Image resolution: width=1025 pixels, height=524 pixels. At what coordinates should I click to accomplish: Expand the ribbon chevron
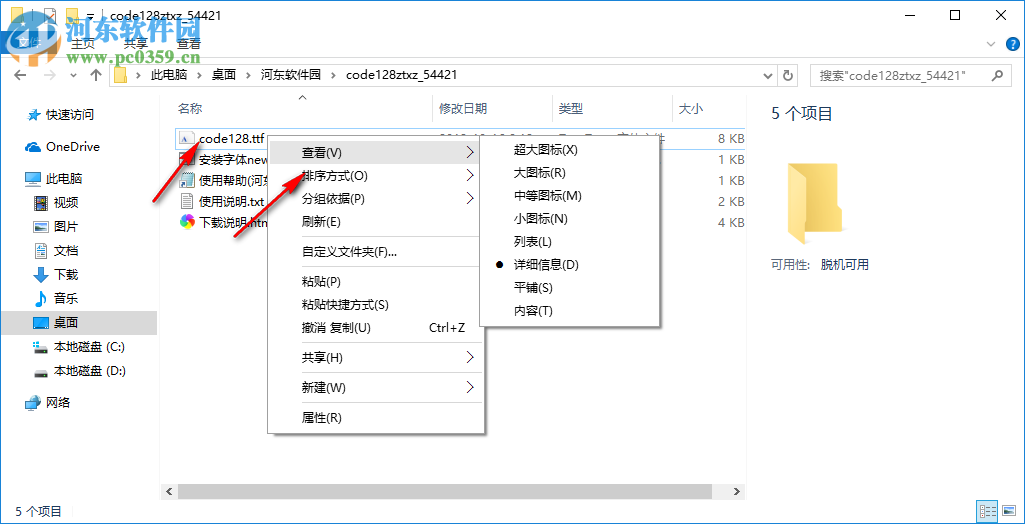point(990,44)
